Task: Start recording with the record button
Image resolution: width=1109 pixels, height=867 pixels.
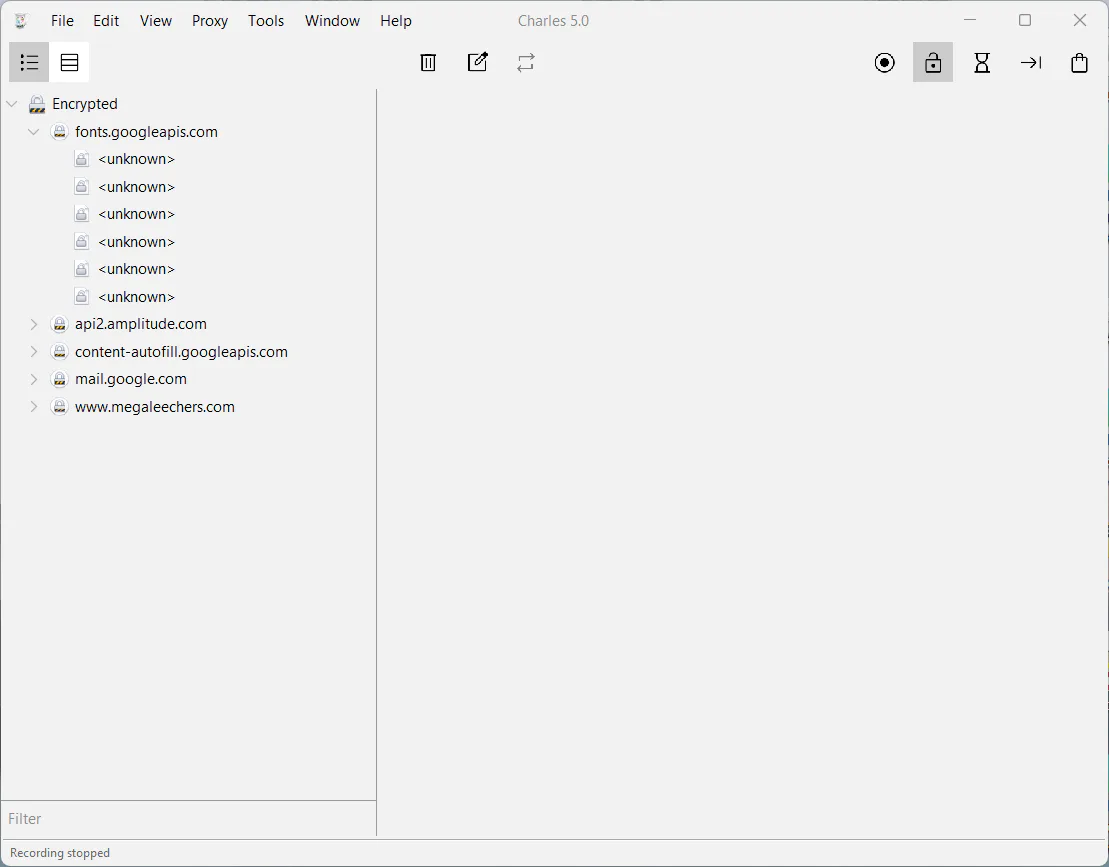Action: tap(884, 62)
